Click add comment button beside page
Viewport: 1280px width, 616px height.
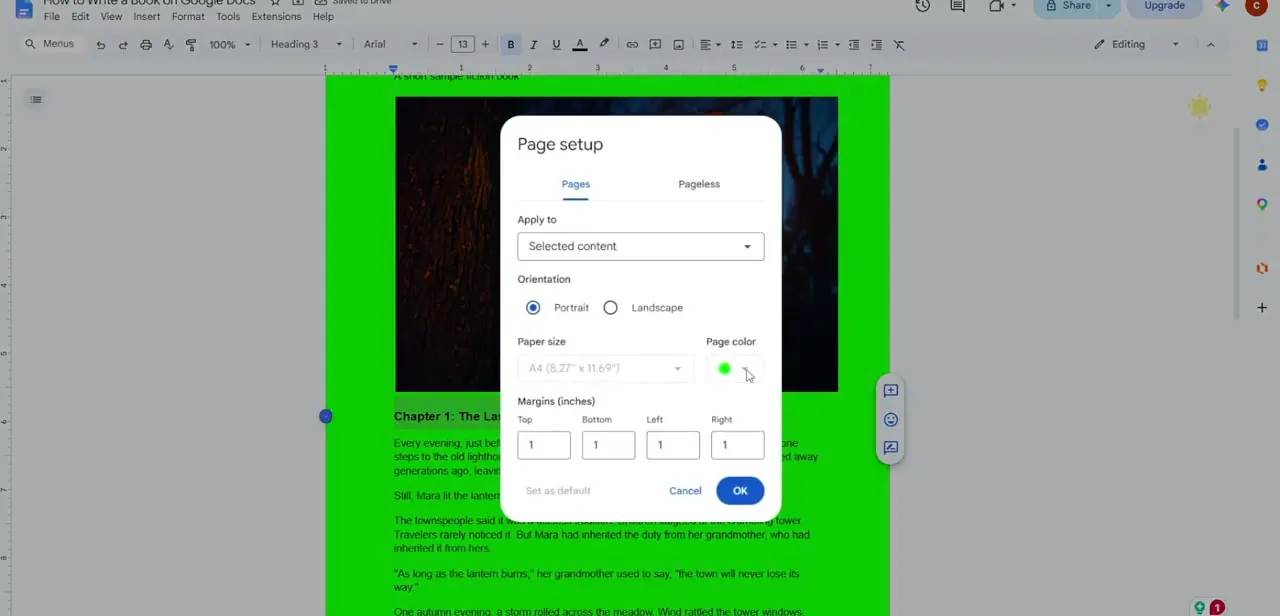[891, 391]
